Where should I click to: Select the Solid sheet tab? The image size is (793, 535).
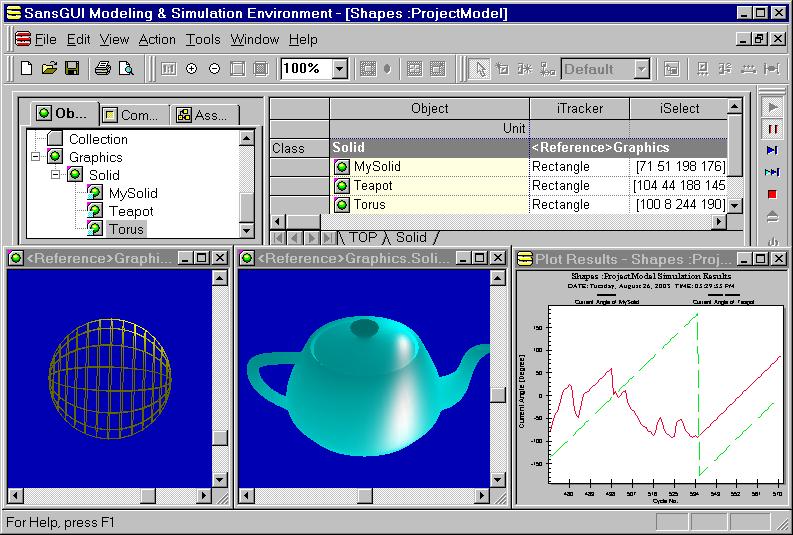pos(411,237)
